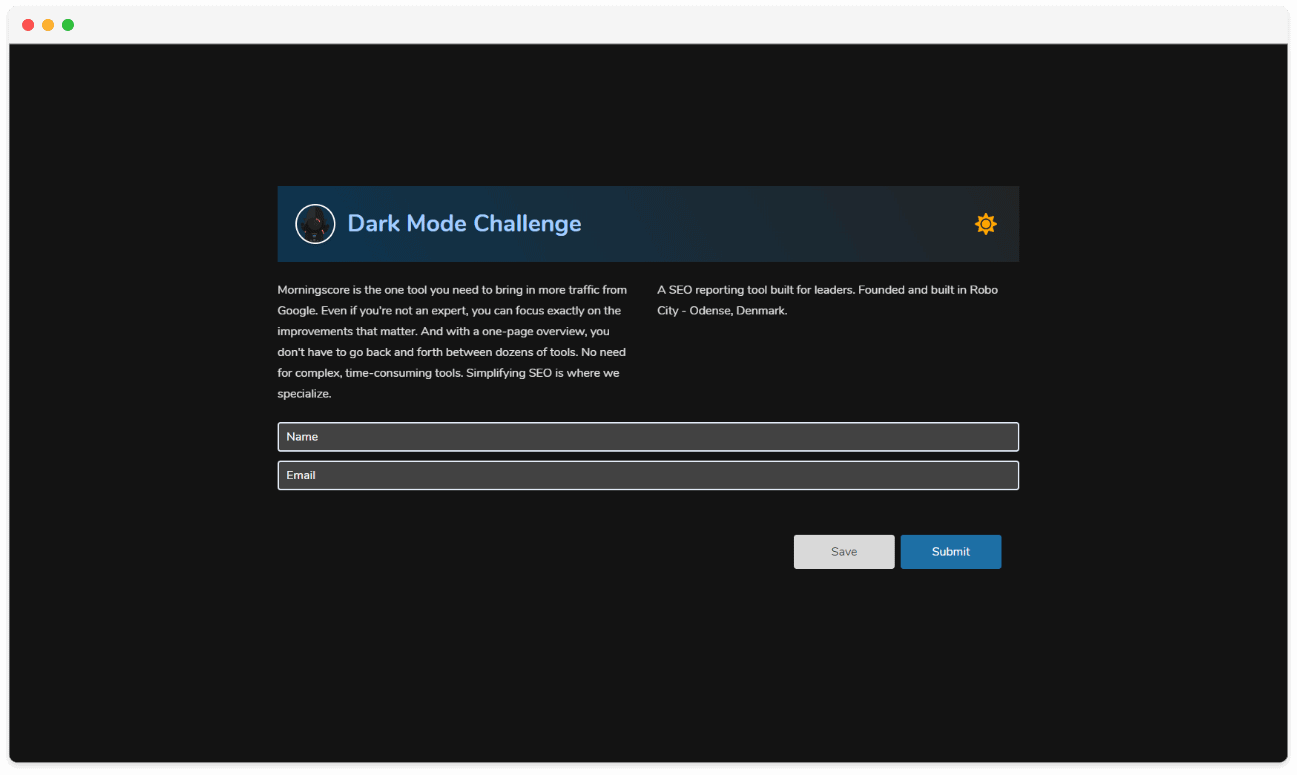The width and height of the screenshot is (1297, 775).
Task: Click inside the Name field
Action: click(648, 437)
